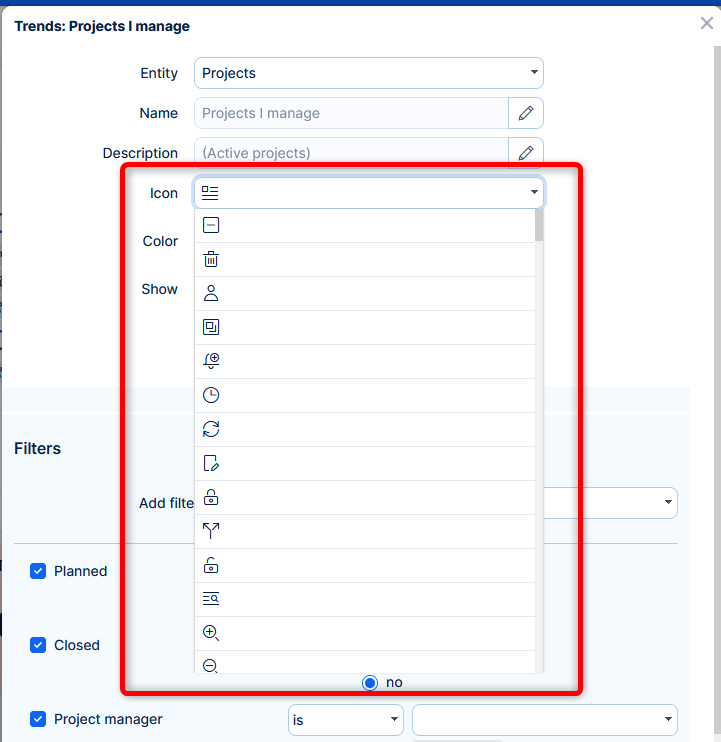Select the zoom-in magnifier icon option
The width and height of the screenshot is (721, 742).
coord(211,633)
